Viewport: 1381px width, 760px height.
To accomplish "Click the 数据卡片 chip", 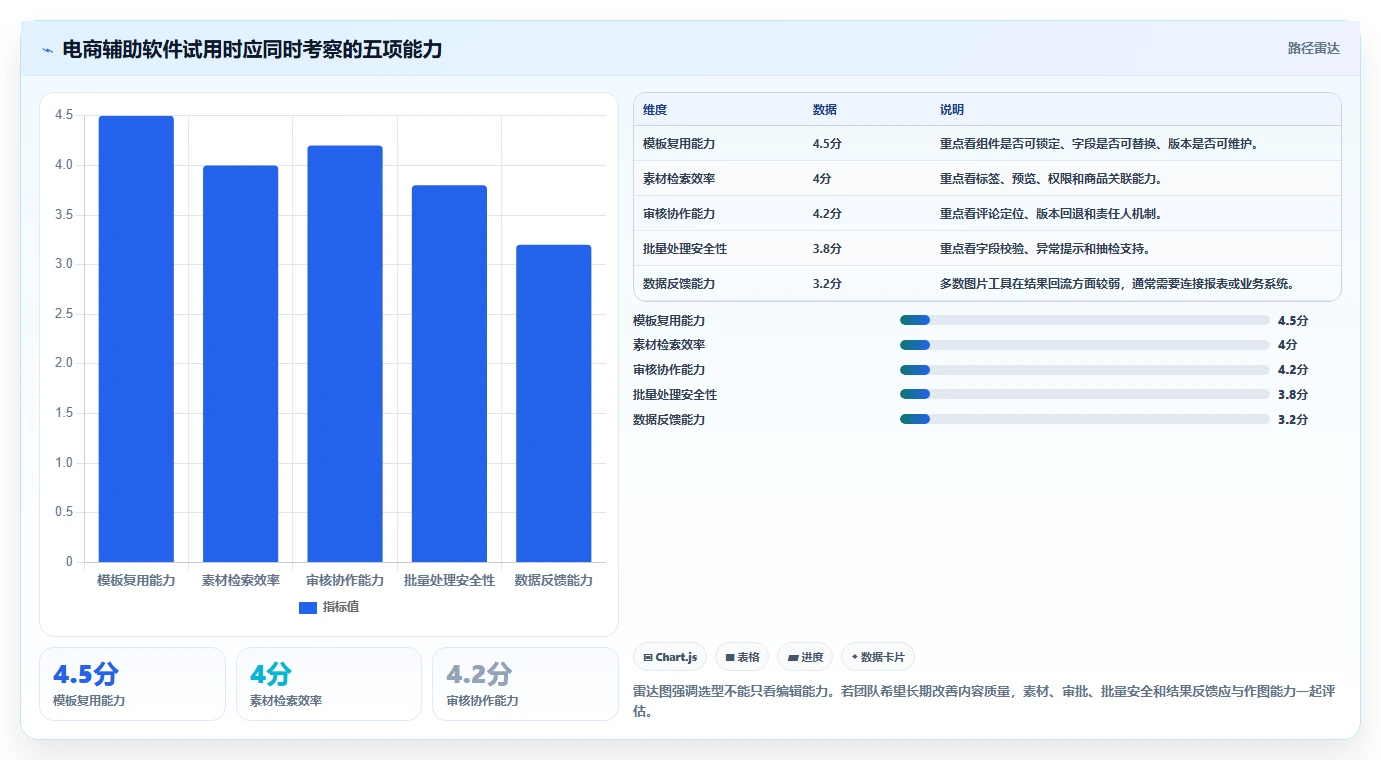I will coord(878,657).
